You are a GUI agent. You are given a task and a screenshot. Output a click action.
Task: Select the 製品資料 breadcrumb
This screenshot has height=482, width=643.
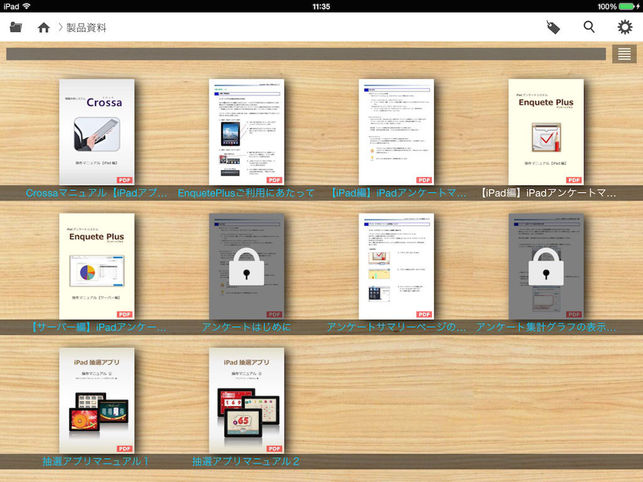pos(86,27)
